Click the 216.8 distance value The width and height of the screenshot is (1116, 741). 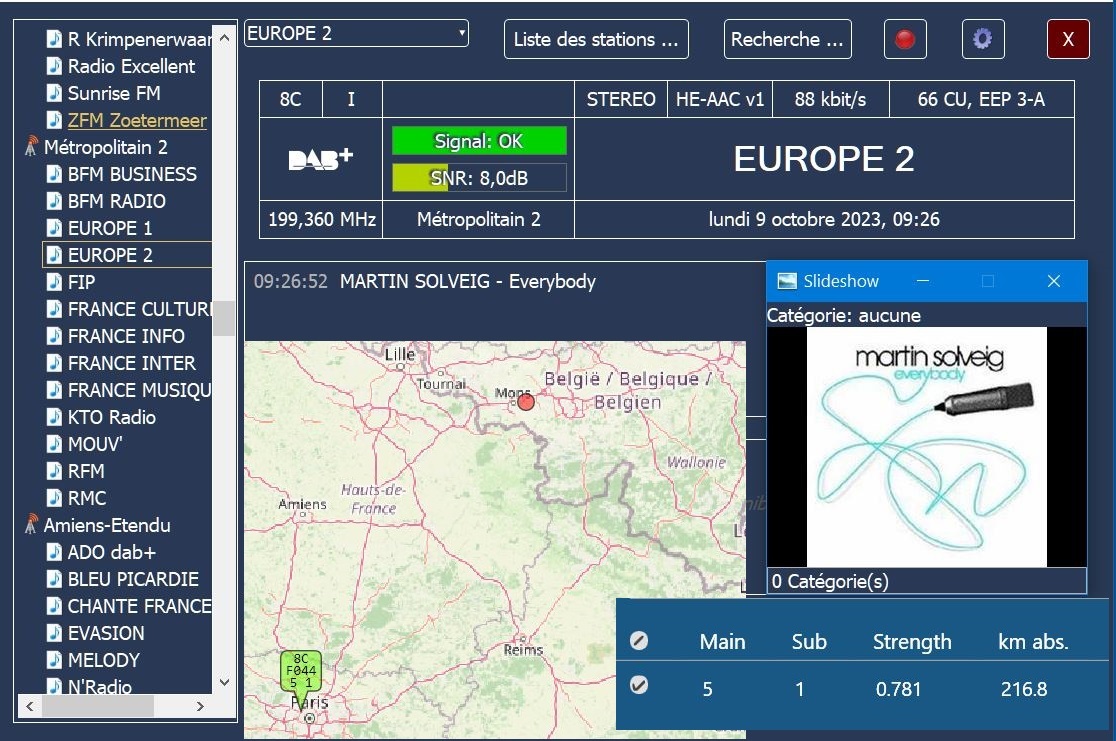(1023, 689)
